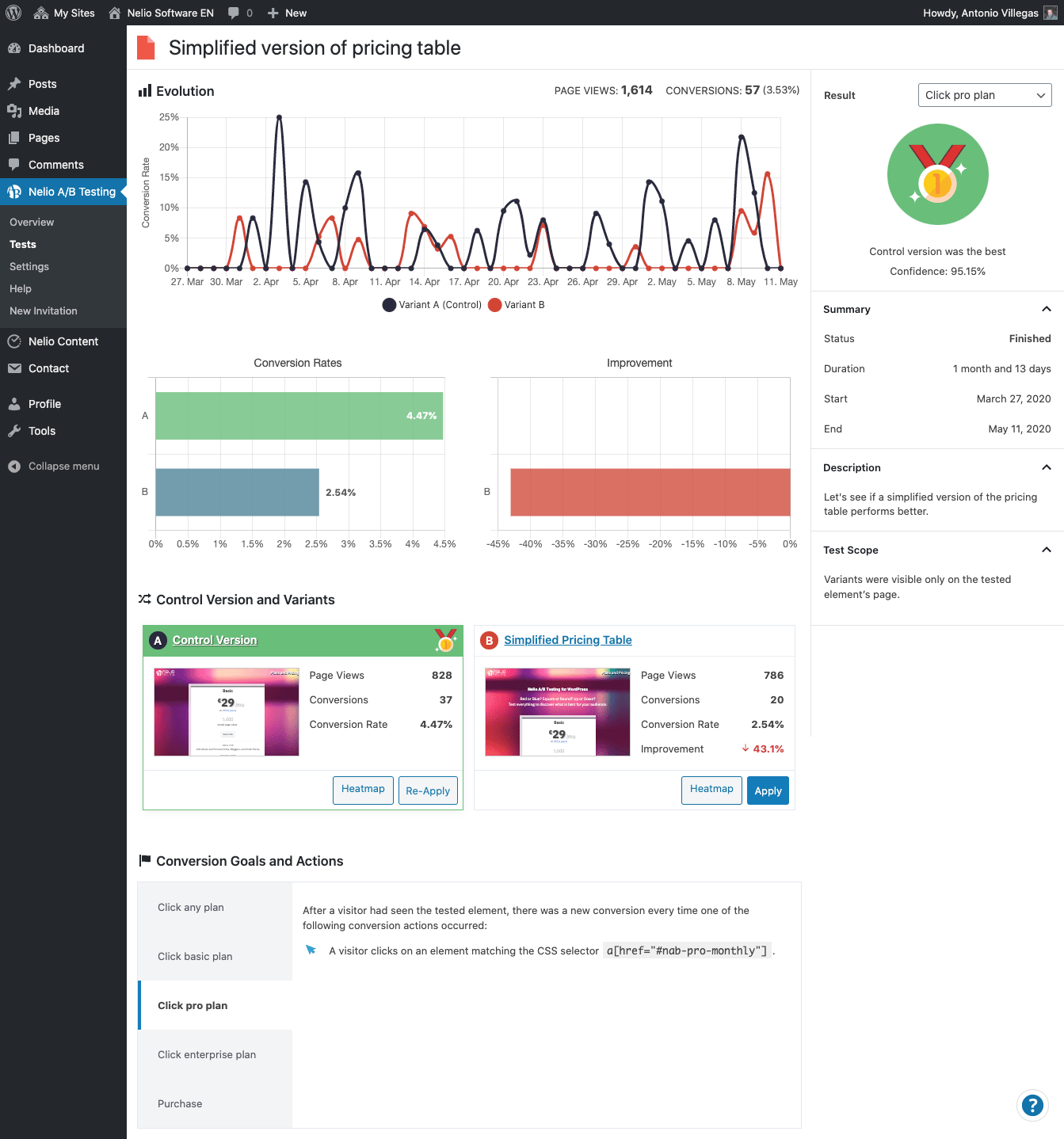Click the plus icon beside New
Image resolution: width=1064 pixels, height=1139 pixels.
point(273,13)
